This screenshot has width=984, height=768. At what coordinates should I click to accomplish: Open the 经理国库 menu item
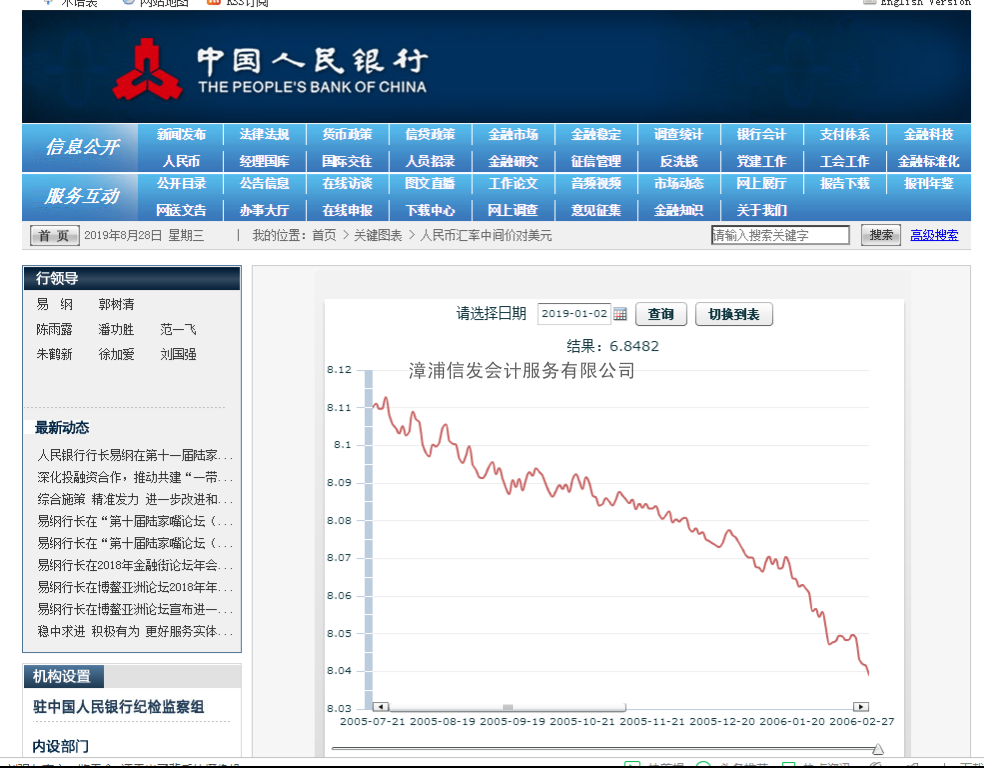click(x=264, y=161)
